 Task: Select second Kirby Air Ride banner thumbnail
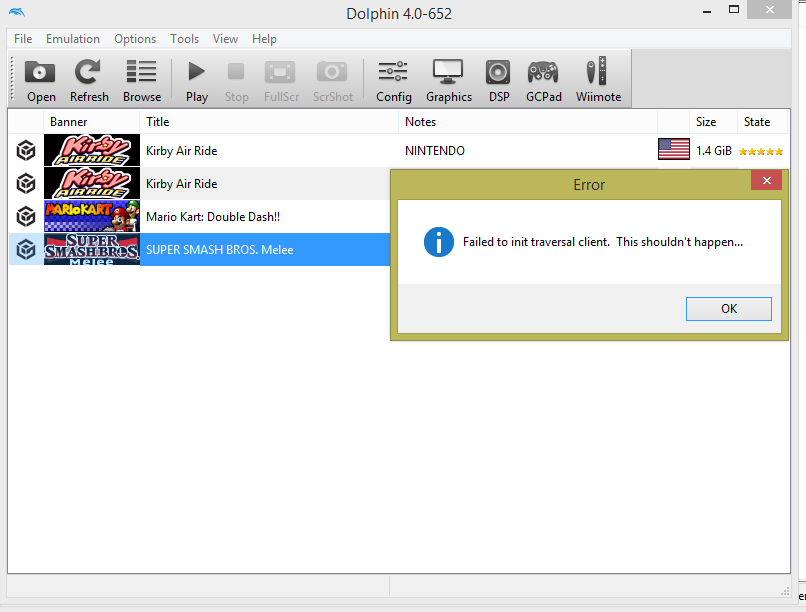[91, 183]
